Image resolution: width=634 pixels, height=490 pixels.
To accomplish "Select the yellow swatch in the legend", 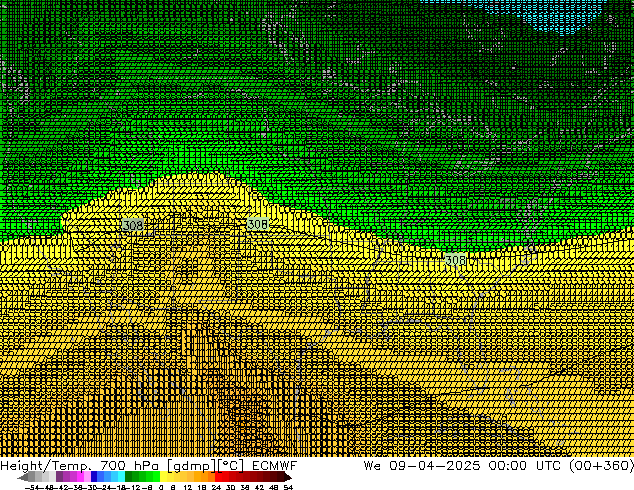I will [163, 476].
